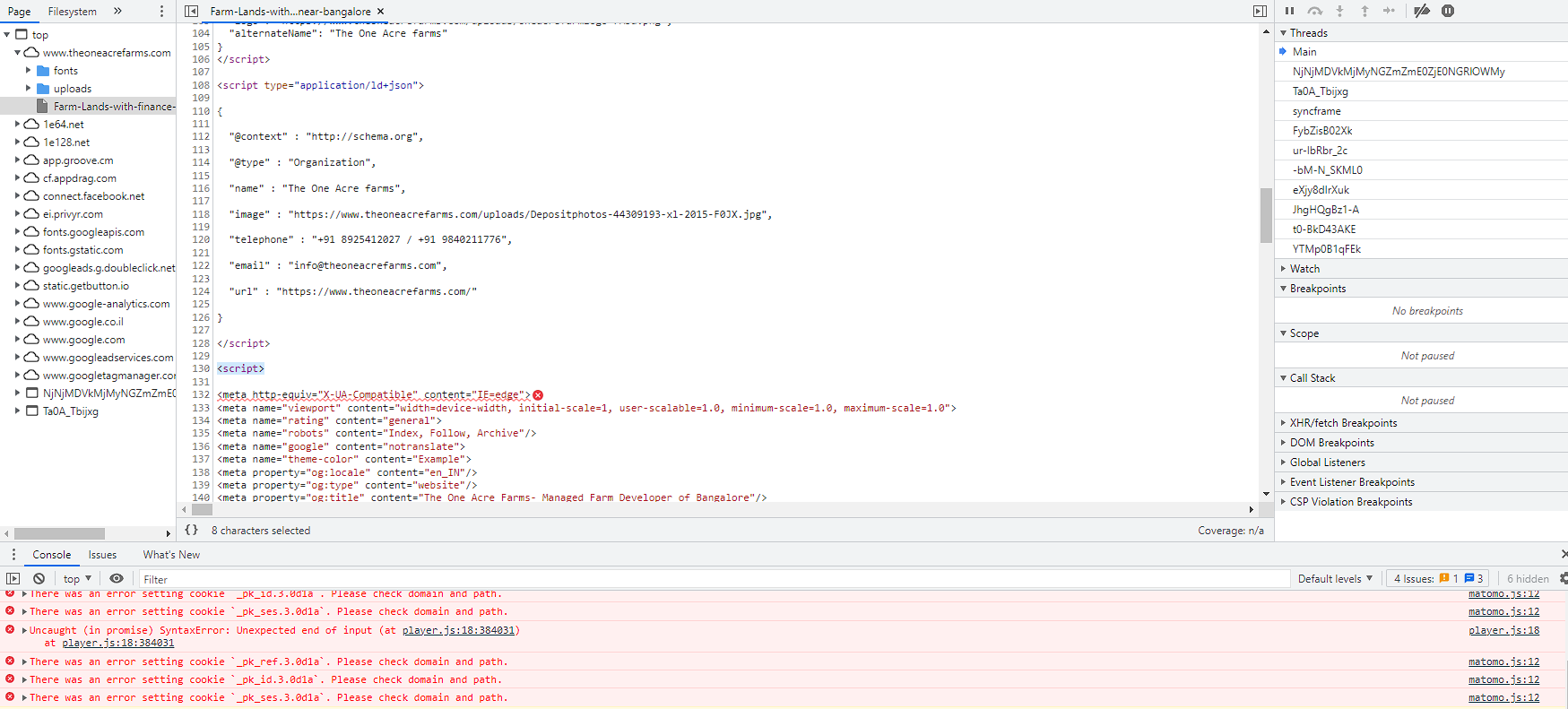Select the Page tab in navigator
The width and height of the screenshot is (1568, 709).
pos(19,11)
